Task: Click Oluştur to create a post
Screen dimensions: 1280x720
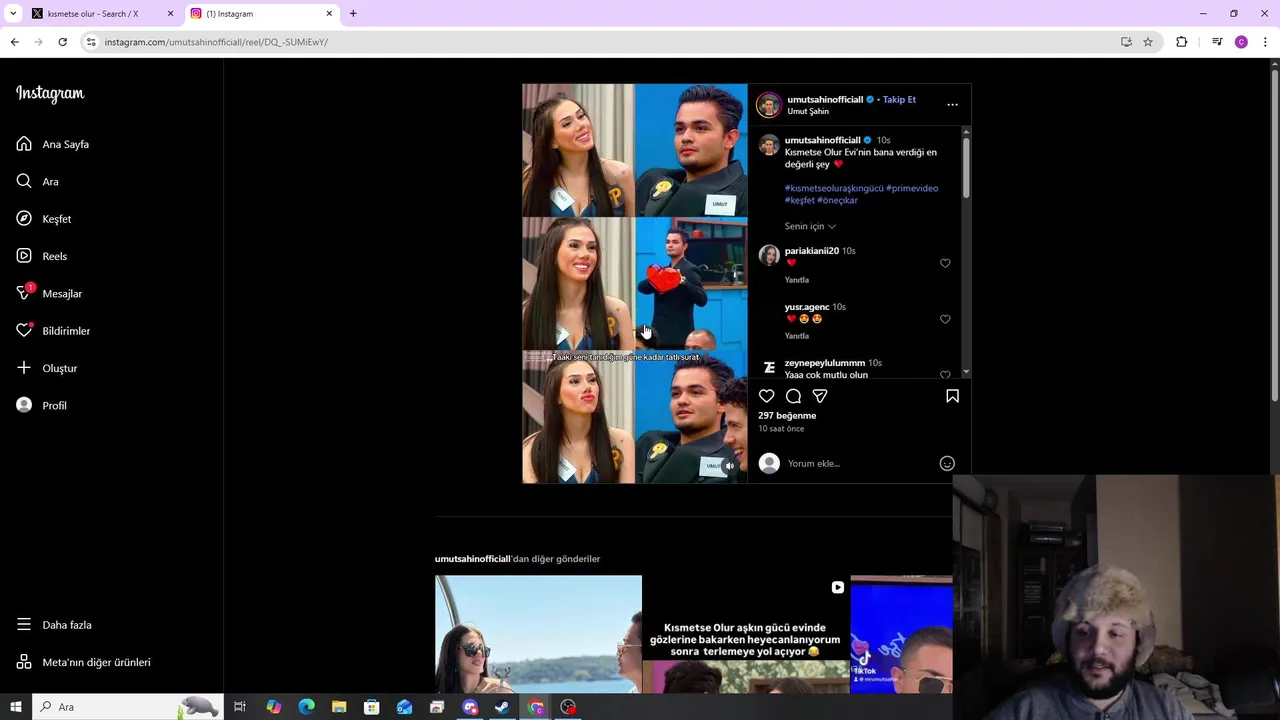Action: click(x=47, y=368)
